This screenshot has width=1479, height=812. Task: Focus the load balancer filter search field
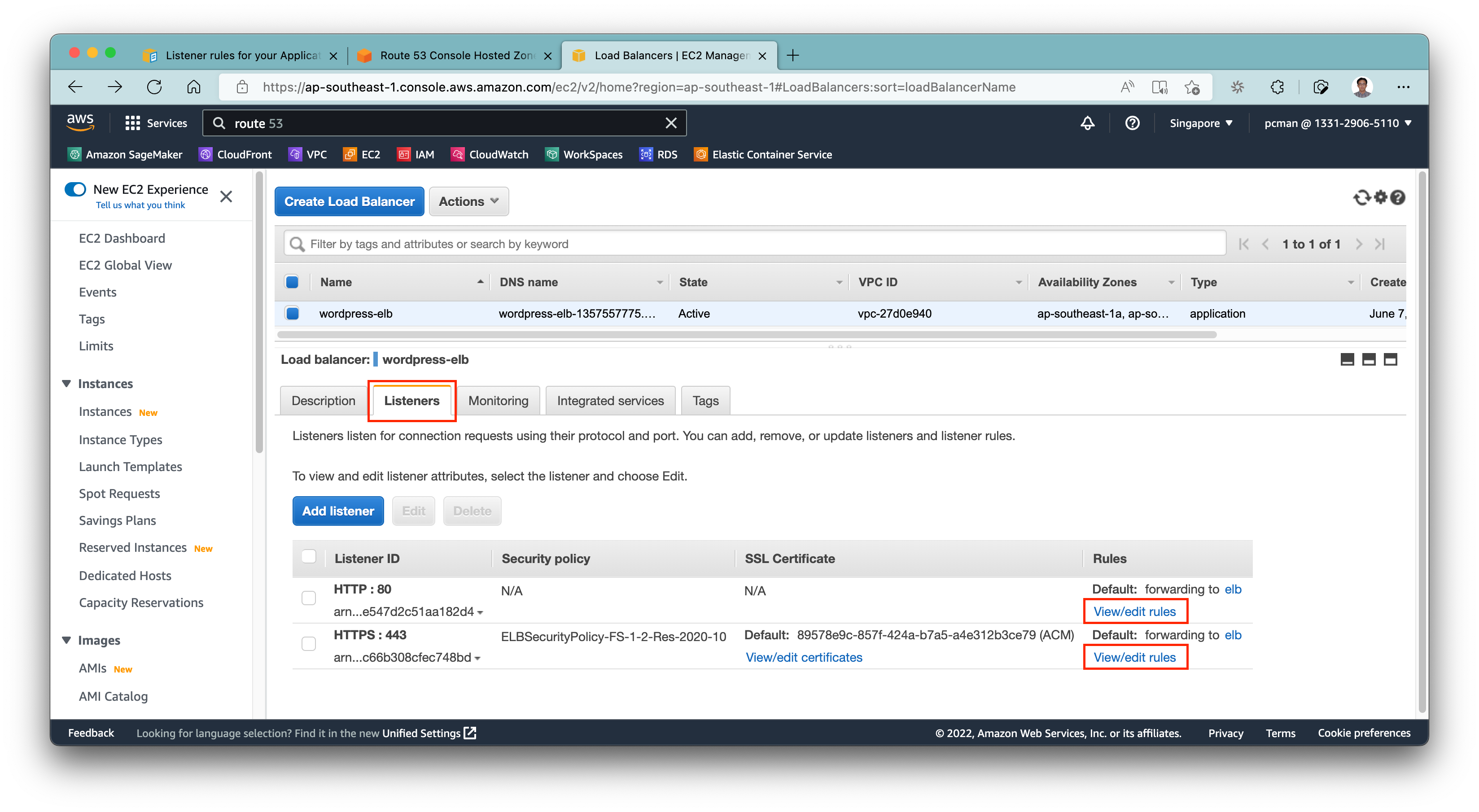tap(755, 244)
